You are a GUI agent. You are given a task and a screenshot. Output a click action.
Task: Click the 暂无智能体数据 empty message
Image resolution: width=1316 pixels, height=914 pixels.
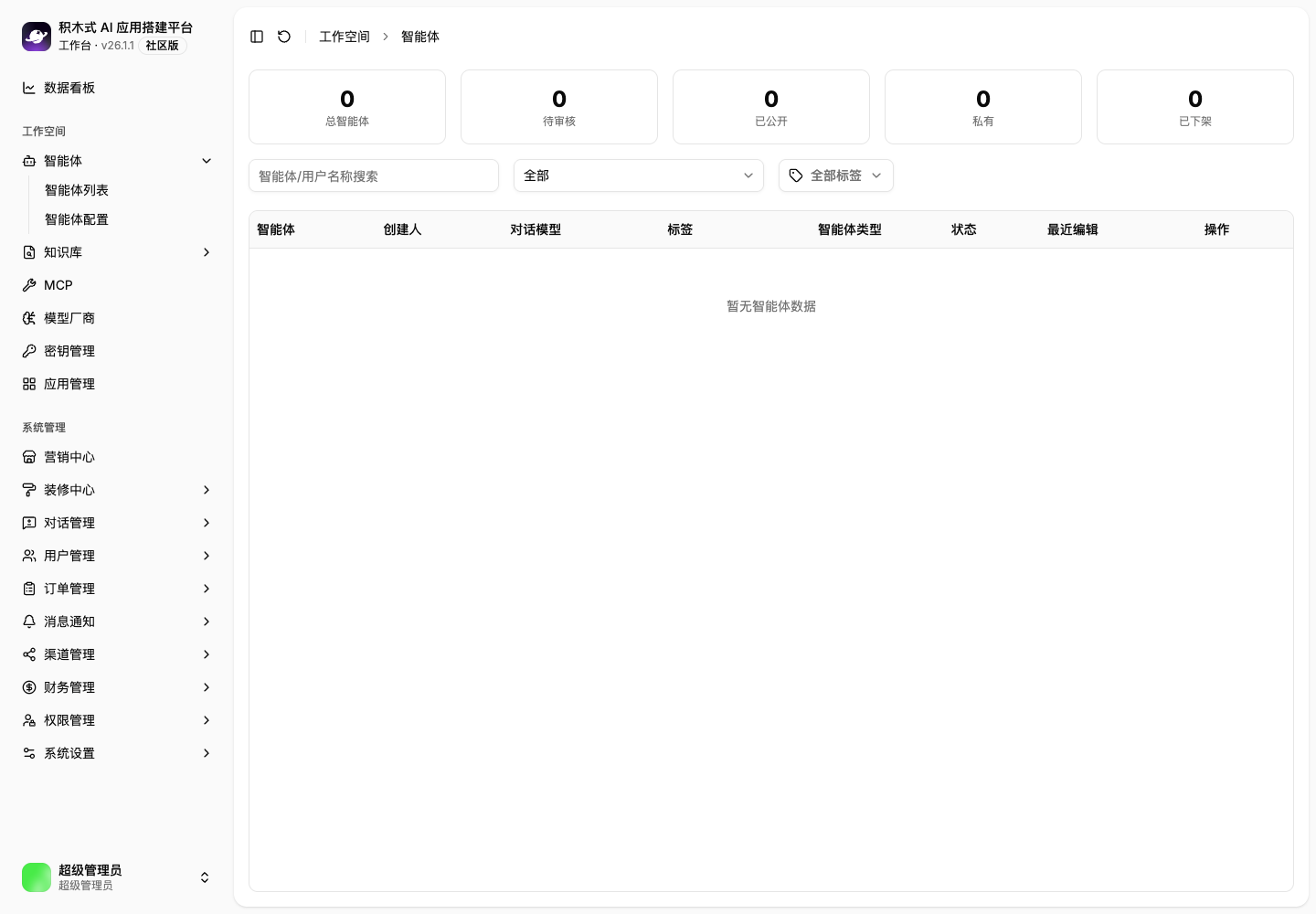click(771, 306)
